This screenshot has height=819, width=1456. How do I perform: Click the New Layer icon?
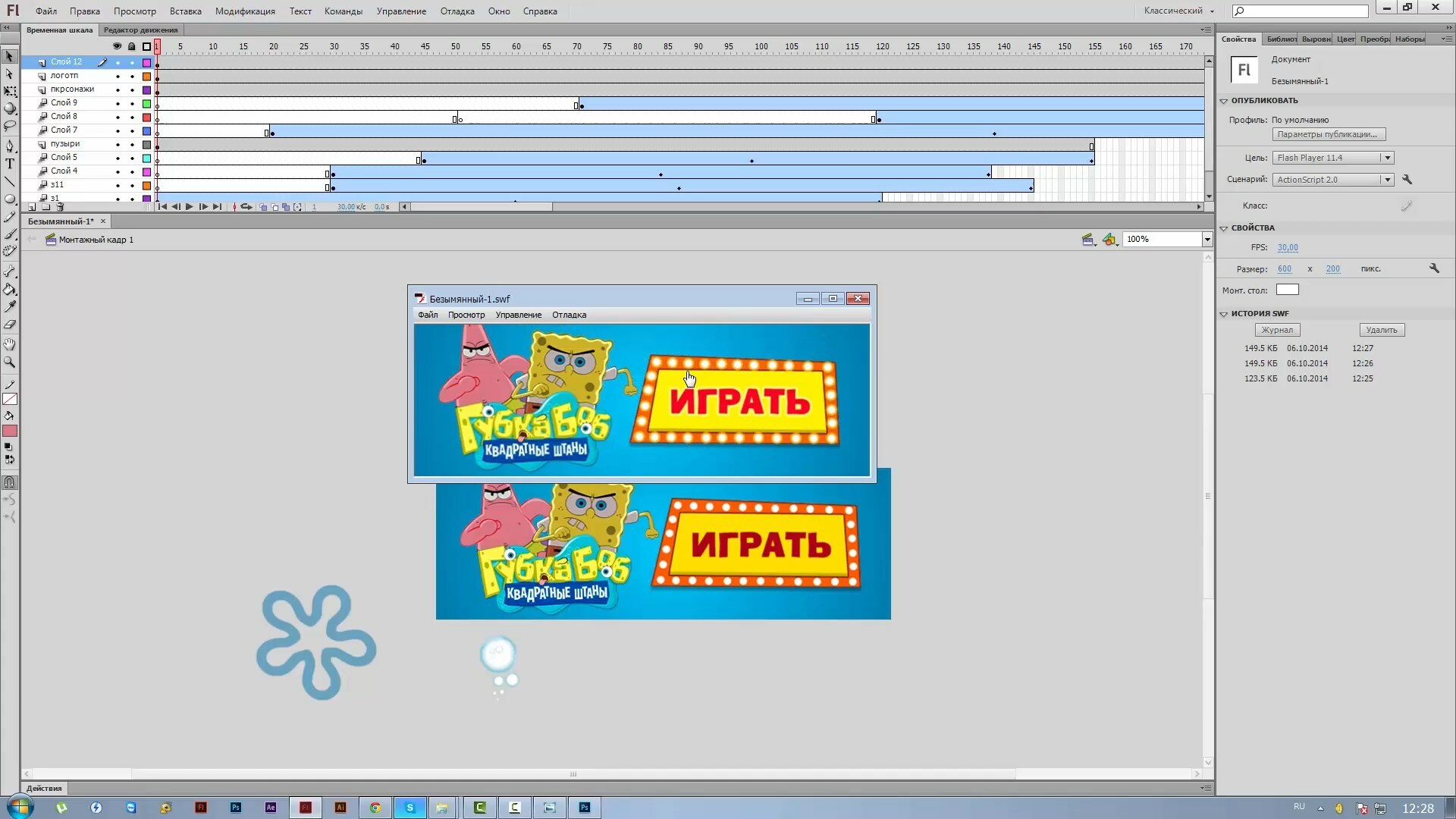tap(32, 207)
